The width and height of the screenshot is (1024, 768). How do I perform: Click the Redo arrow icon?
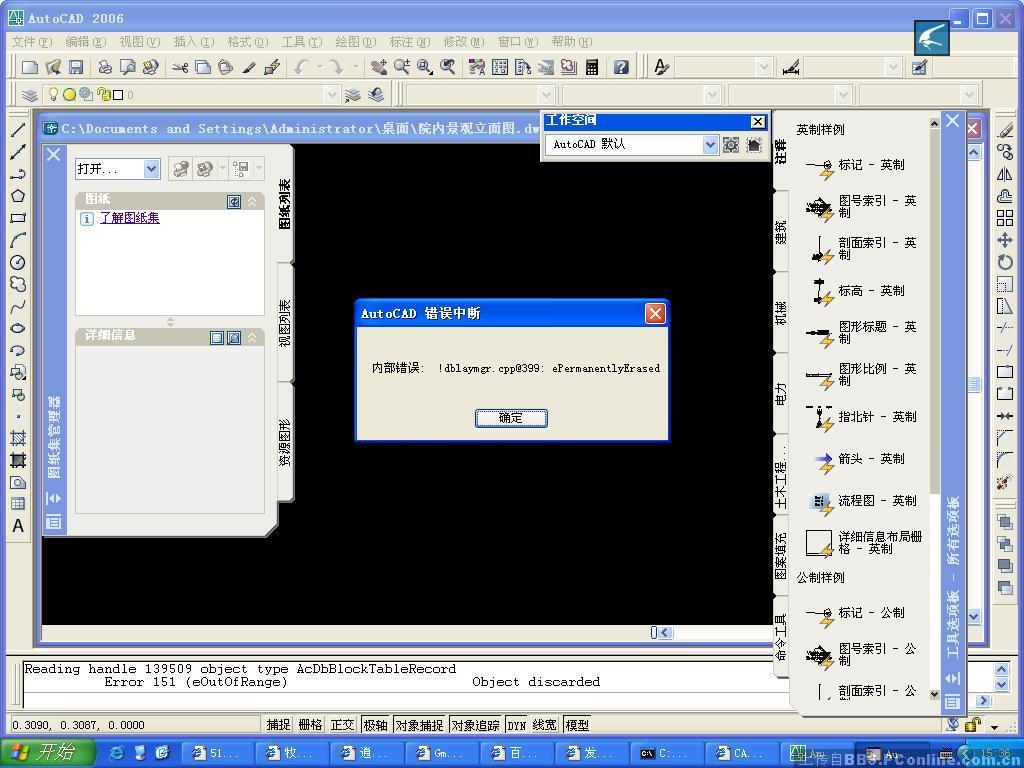pos(335,67)
